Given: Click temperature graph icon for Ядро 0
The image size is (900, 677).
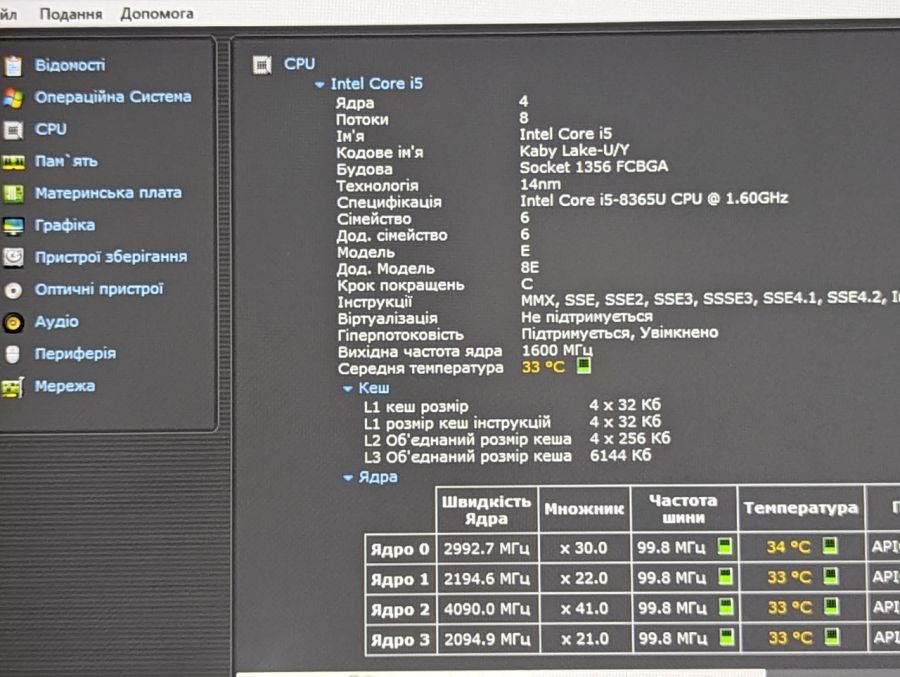Looking at the screenshot, I should tap(830, 545).
